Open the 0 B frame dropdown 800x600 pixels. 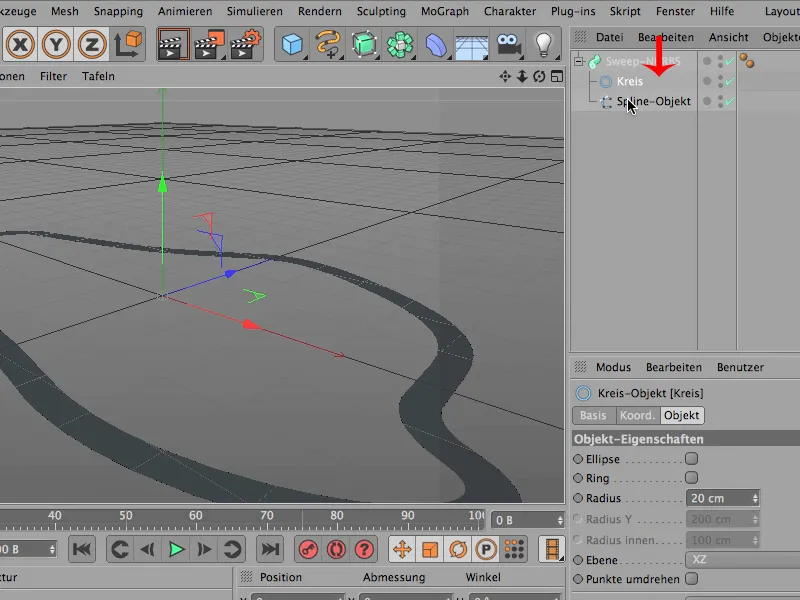[527, 519]
